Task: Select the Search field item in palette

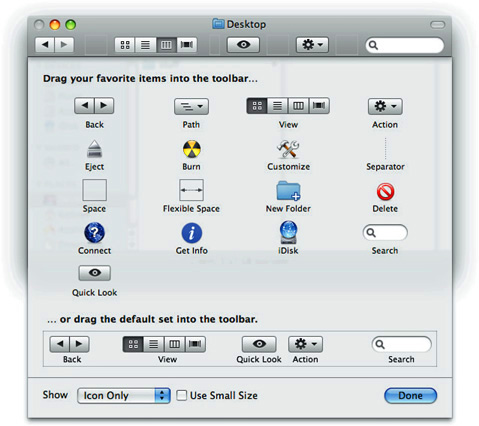Action: (x=385, y=232)
